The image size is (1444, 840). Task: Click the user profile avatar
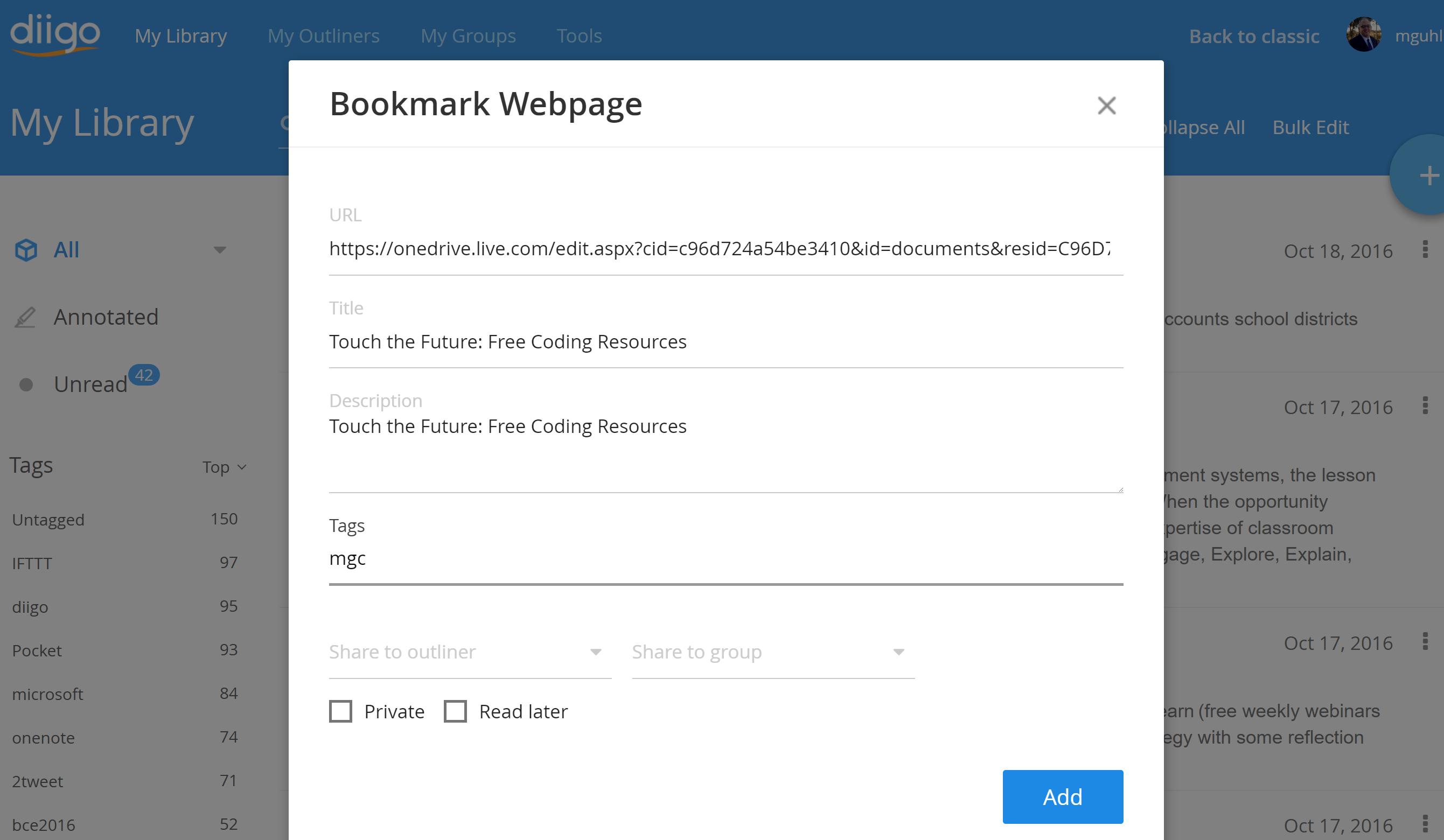(x=1363, y=34)
